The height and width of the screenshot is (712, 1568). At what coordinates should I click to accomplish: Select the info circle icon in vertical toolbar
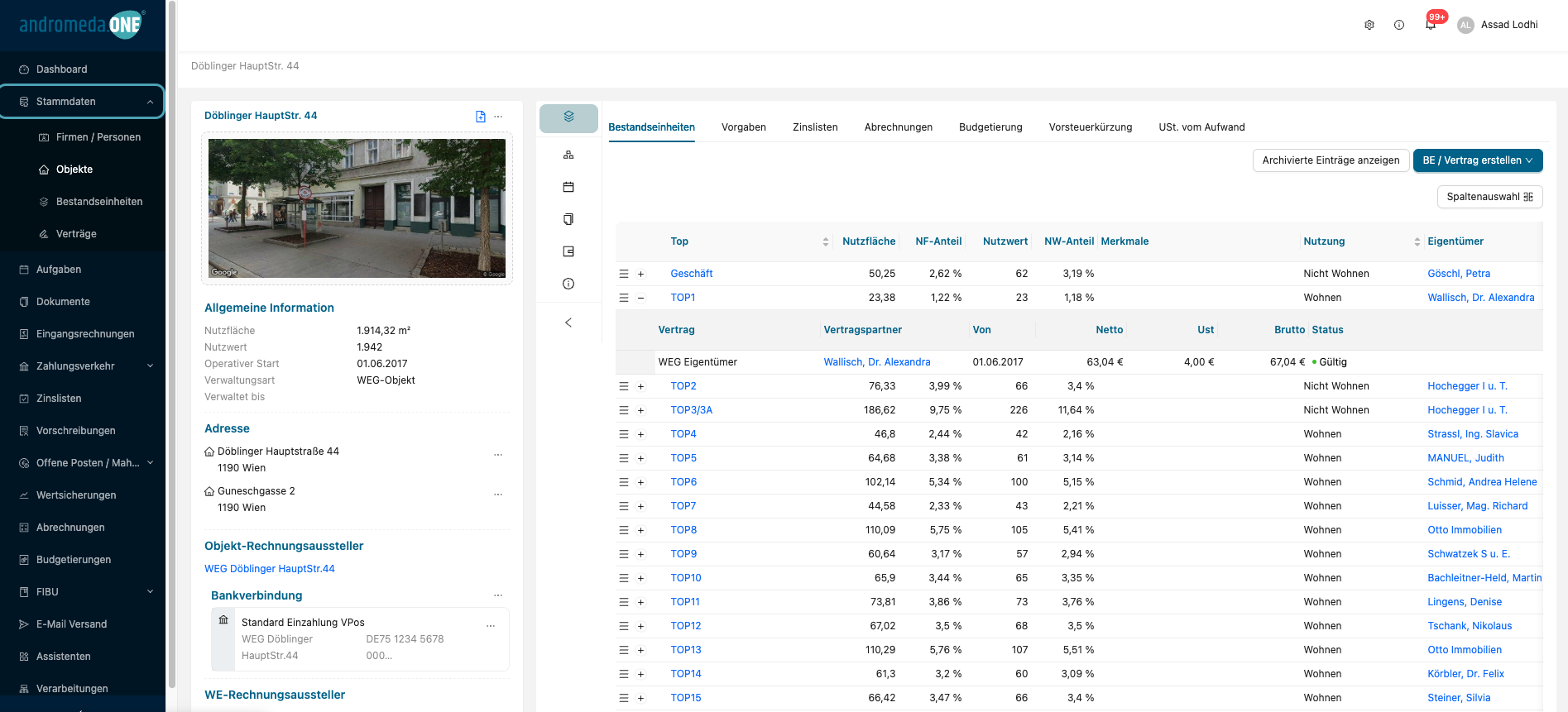point(568,284)
